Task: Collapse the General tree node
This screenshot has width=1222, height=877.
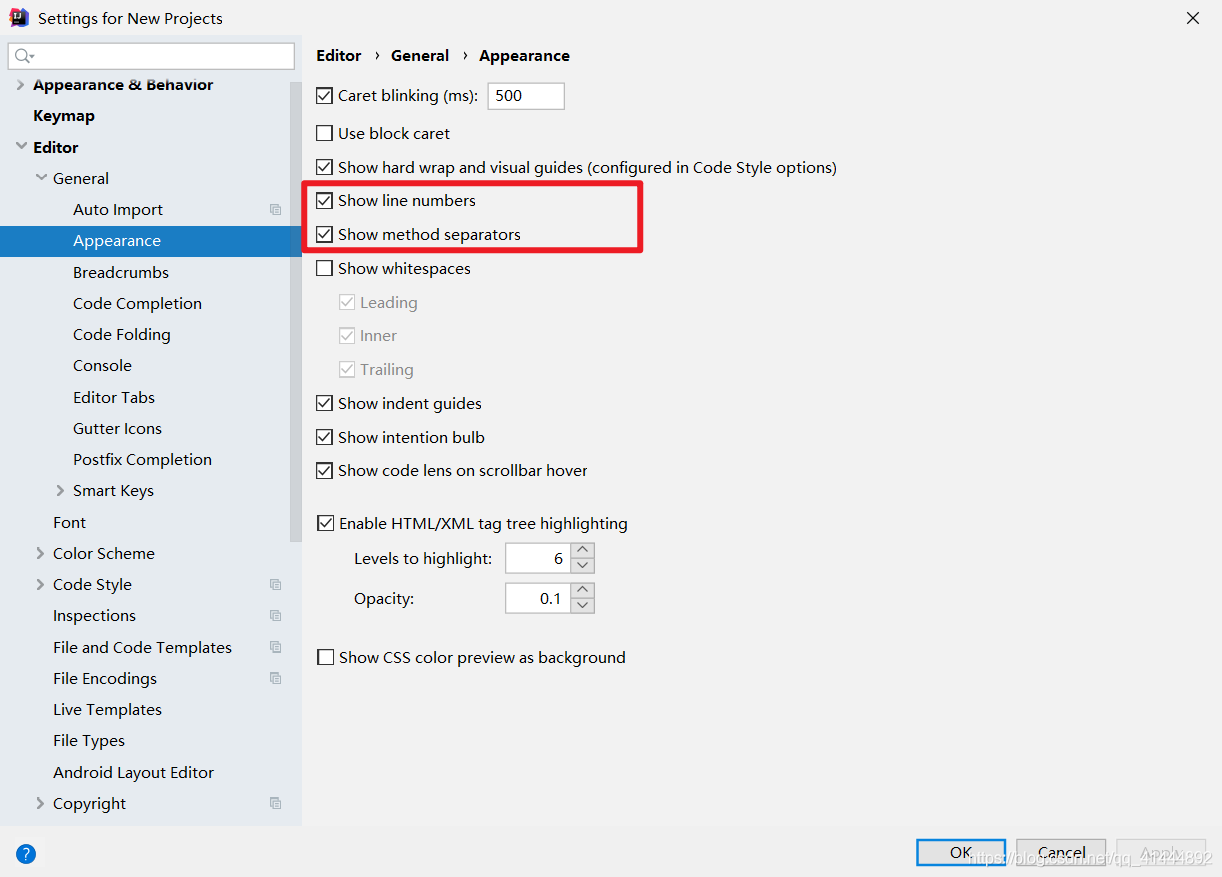Action: pos(40,178)
